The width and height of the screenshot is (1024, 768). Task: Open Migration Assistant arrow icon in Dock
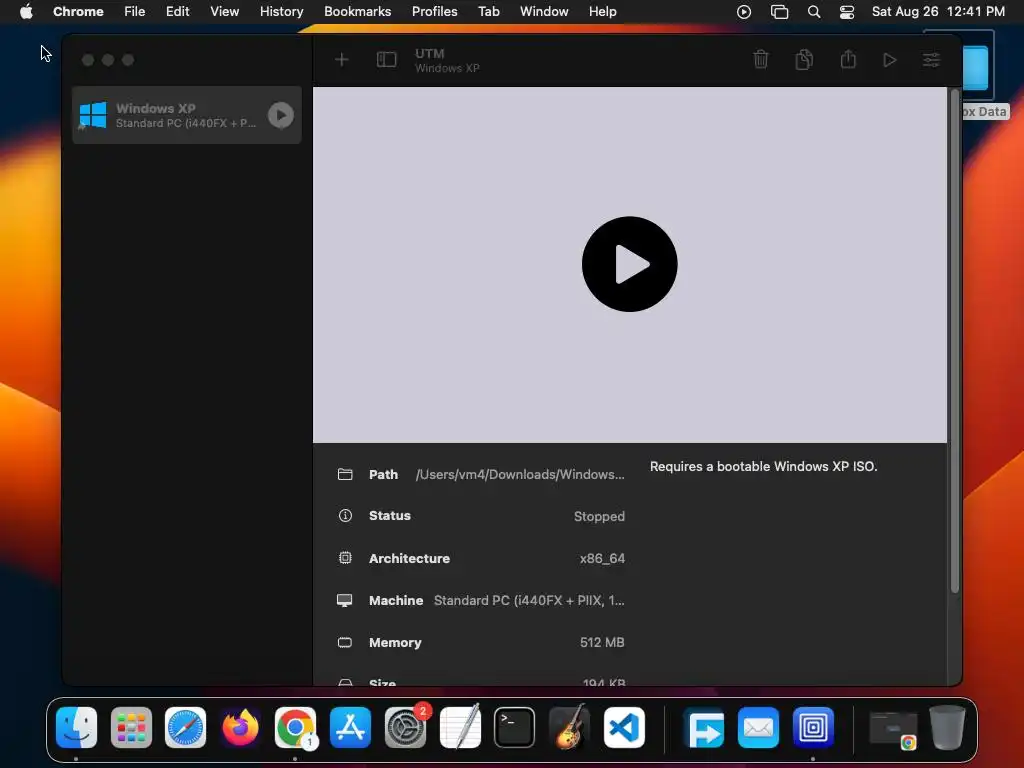703,728
